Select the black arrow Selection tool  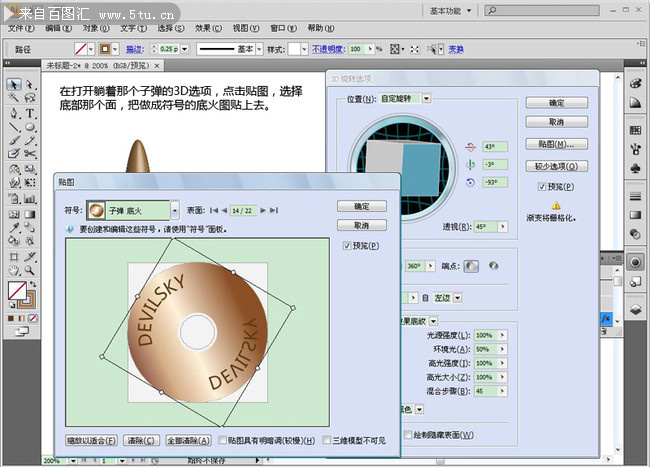click(14, 86)
